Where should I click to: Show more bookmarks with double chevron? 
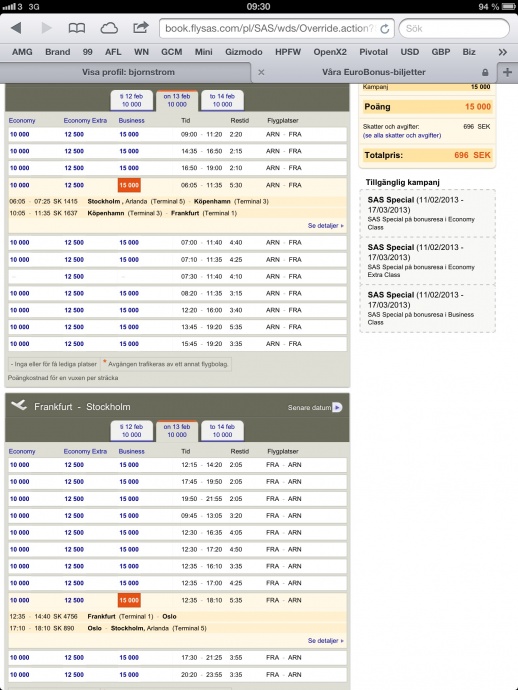pos(503,52)
